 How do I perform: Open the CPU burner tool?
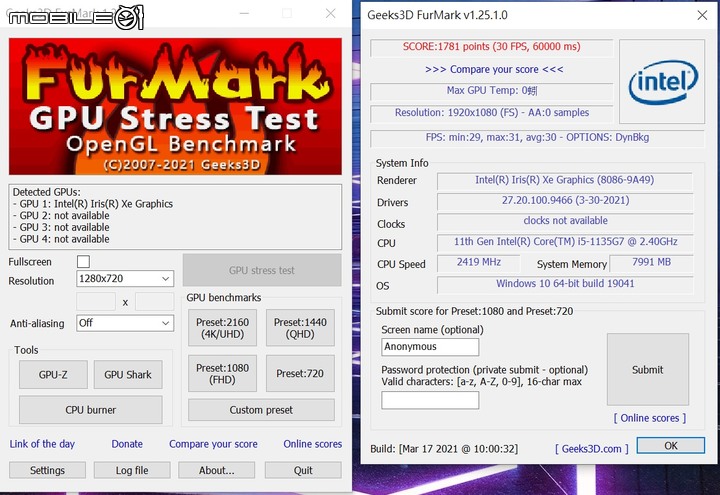tap(90, 410)
